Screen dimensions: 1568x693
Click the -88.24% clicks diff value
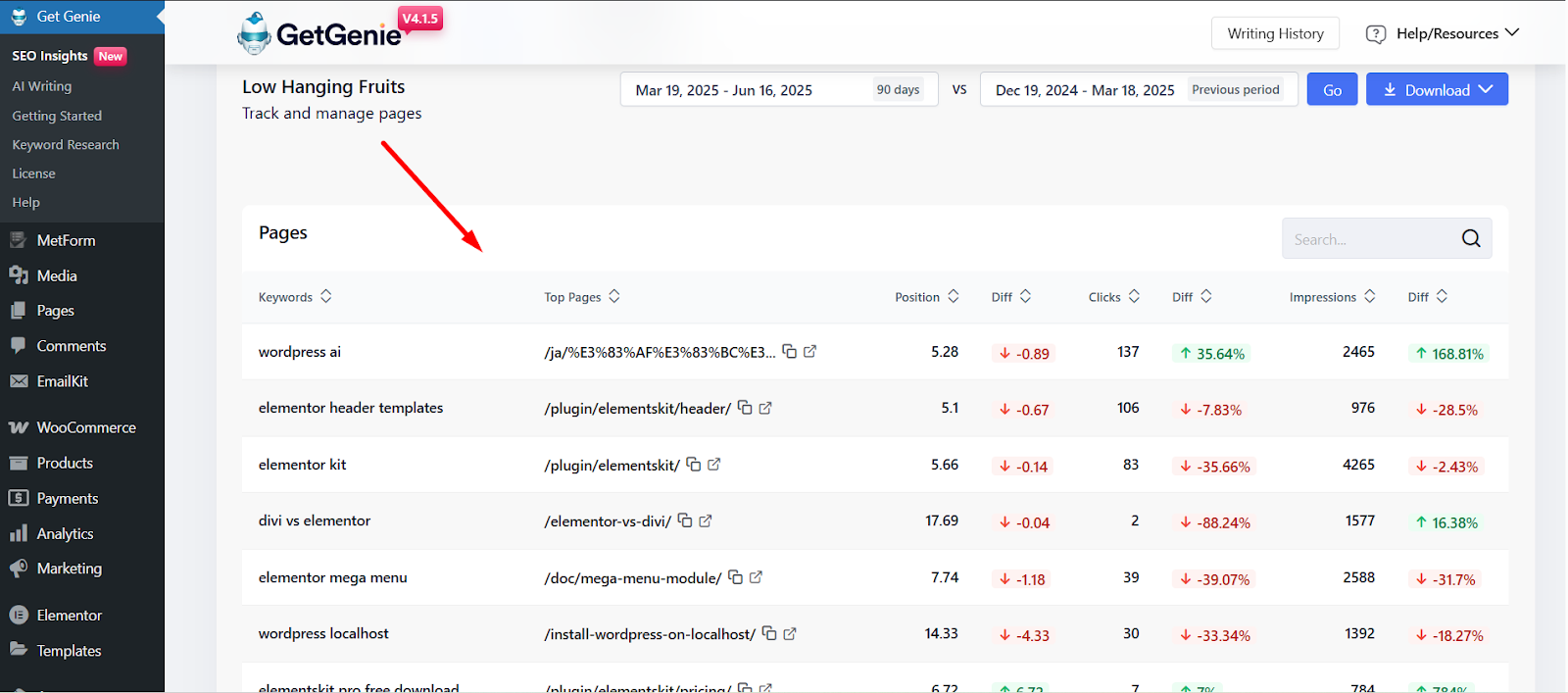(1214, 522)
